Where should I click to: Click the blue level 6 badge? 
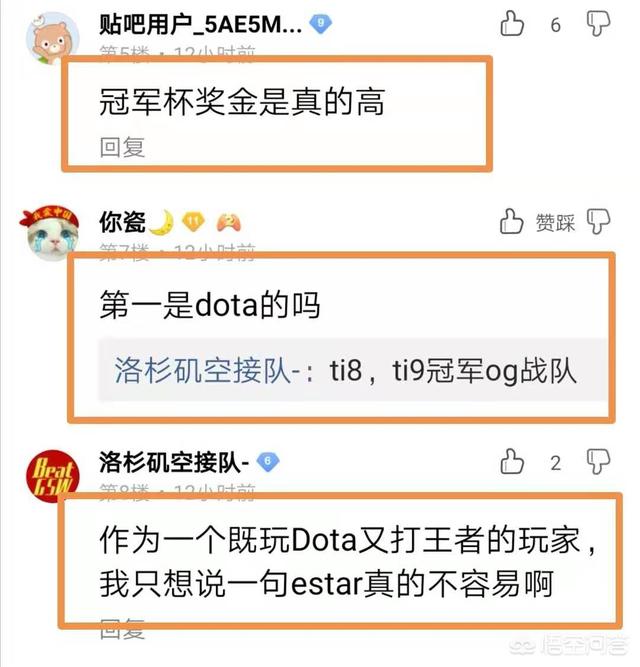[x=268, y=462]
